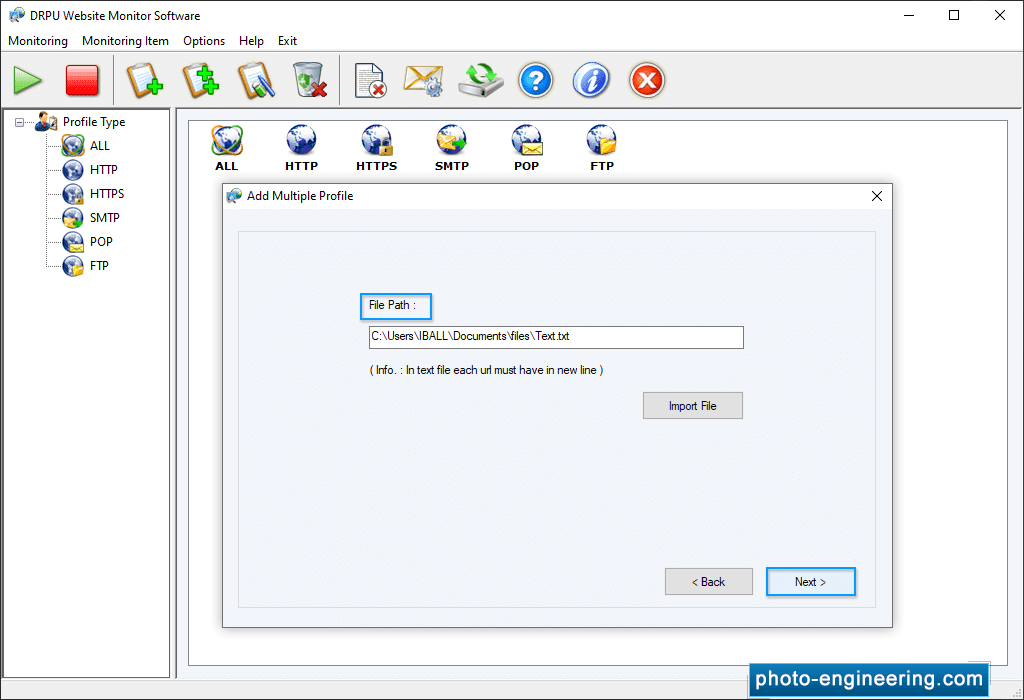Image resolution: width=1024 pixels, height=700 pixels.
Task: Click the edit profile clipboard pen icon
Action: [x=255, y=80]
